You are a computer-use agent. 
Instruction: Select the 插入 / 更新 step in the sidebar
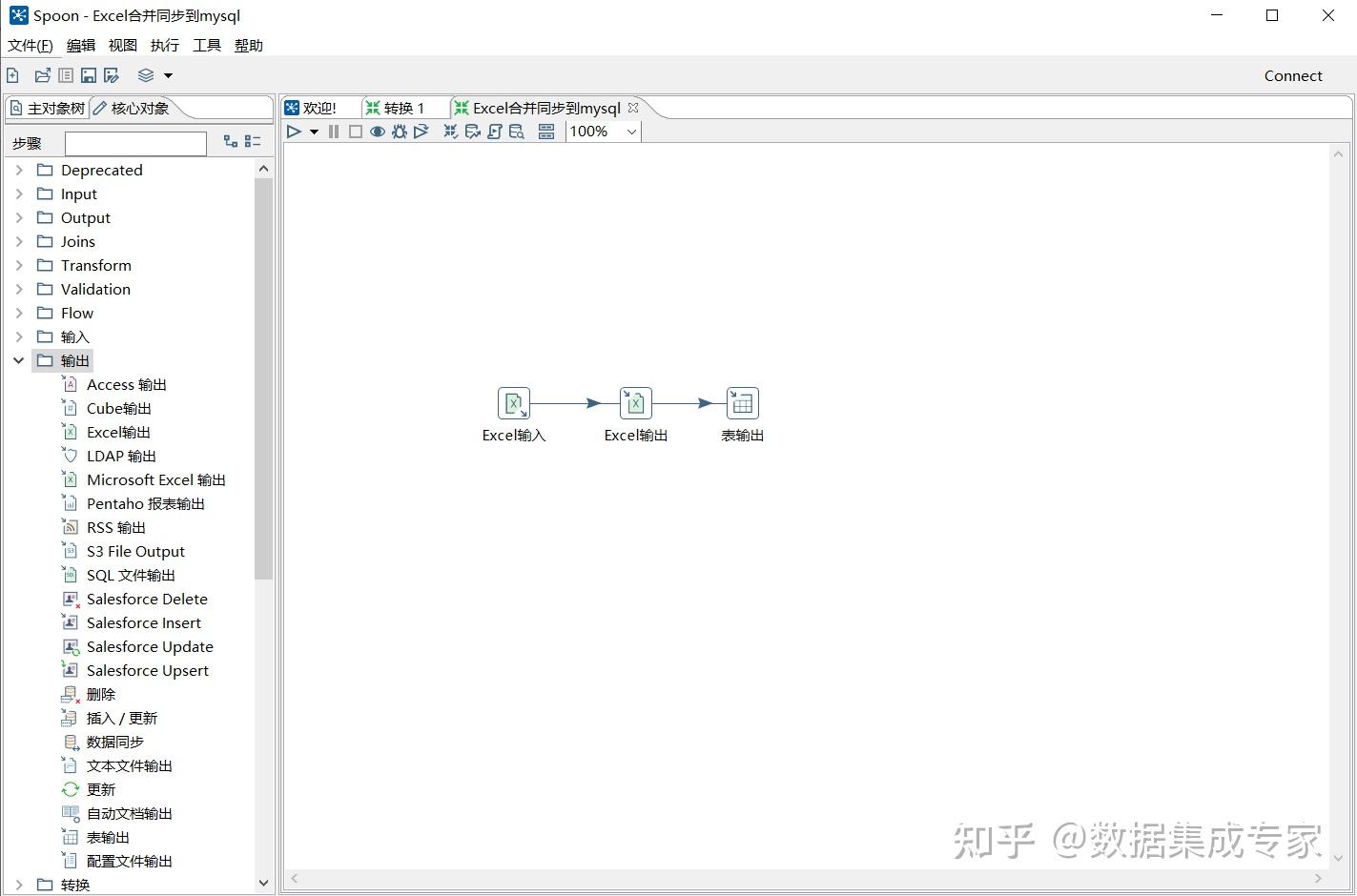coord(121,718)
